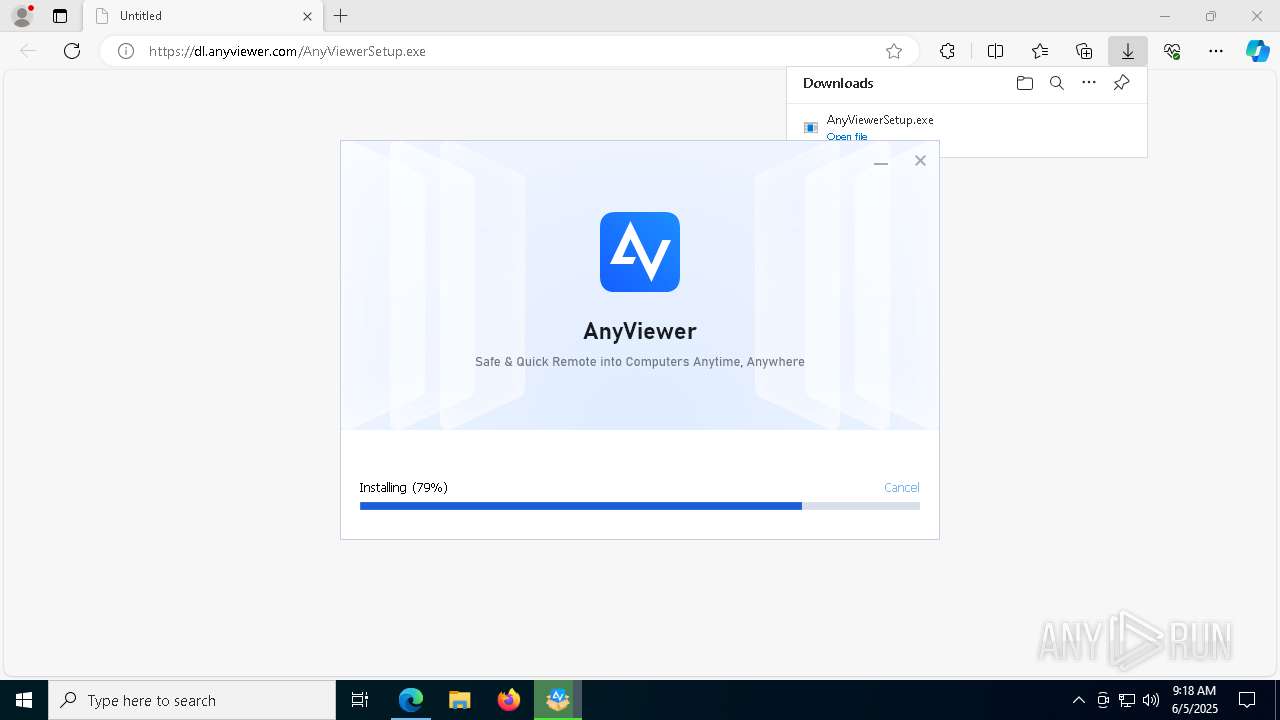Click the Downloads toolbar button
The height and width of the screenshot is (720, 1280).
(x=1127, y=51)
